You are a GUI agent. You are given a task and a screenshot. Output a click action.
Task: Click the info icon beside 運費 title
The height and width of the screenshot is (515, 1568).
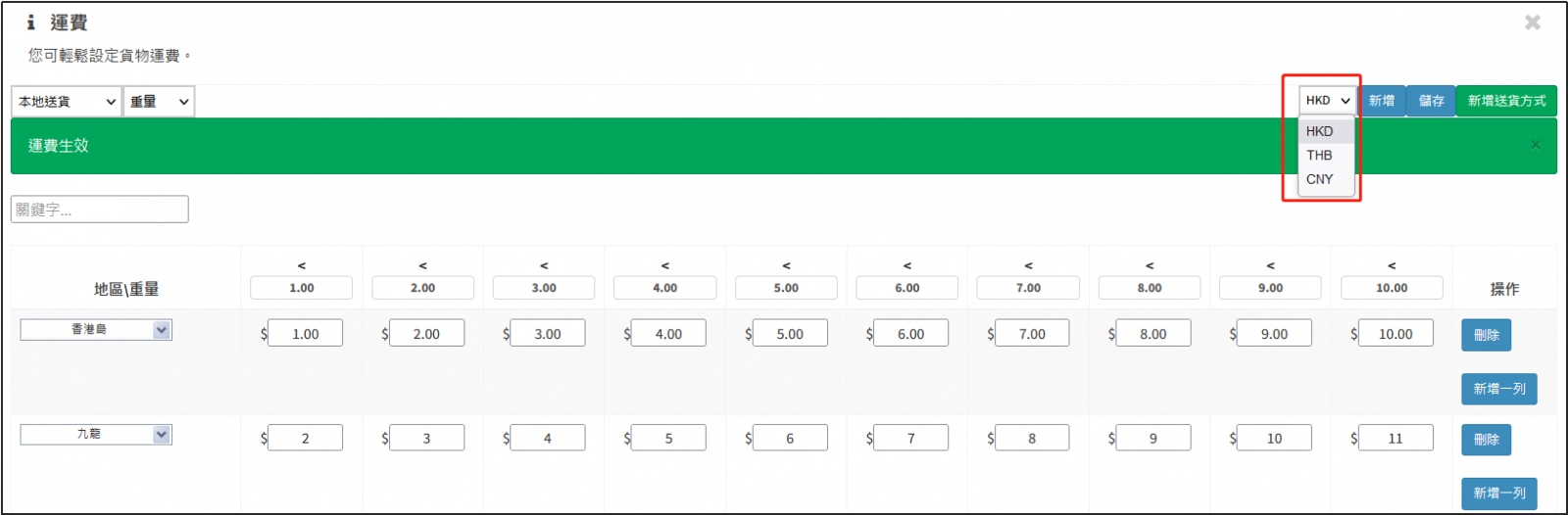tap(31, 22)
